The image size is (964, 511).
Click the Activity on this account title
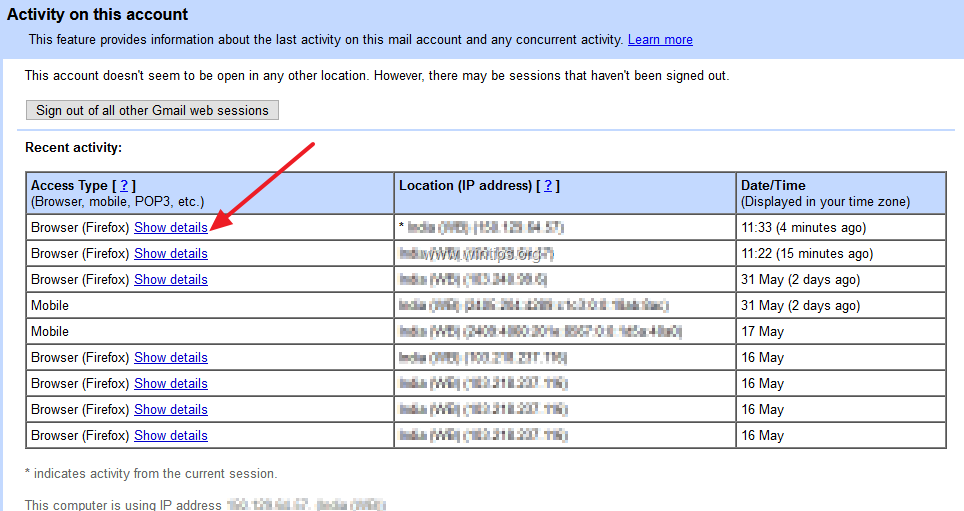coord(98,14)
